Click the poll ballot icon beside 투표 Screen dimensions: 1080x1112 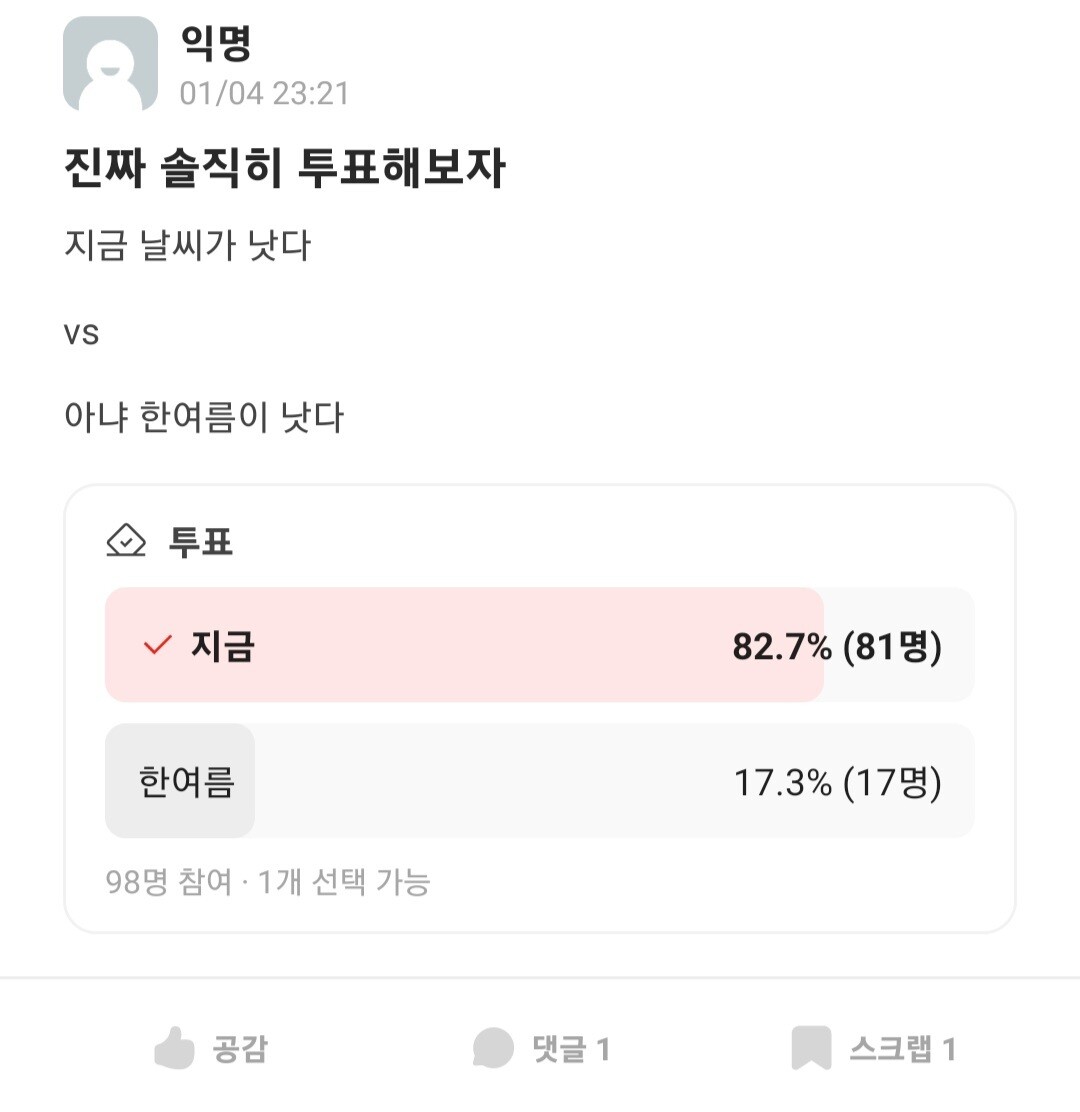click(x=126, y=541)
